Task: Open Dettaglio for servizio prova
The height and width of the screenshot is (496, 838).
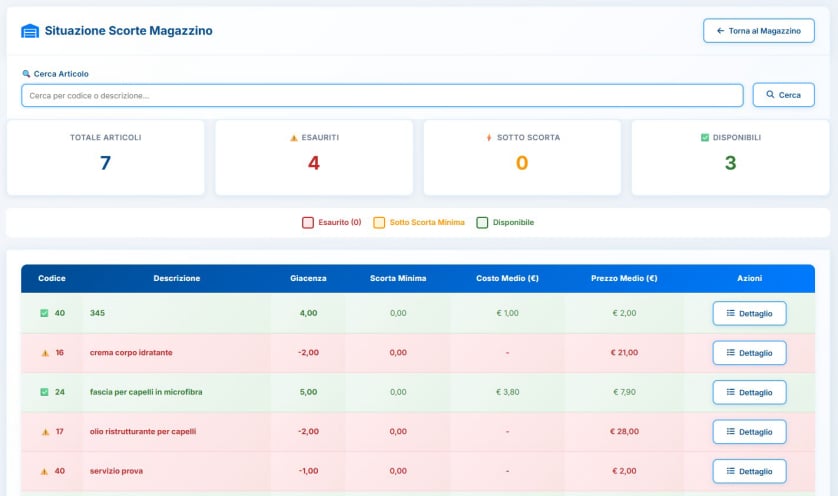Action: pyautogui.click(x=749, y=471)
